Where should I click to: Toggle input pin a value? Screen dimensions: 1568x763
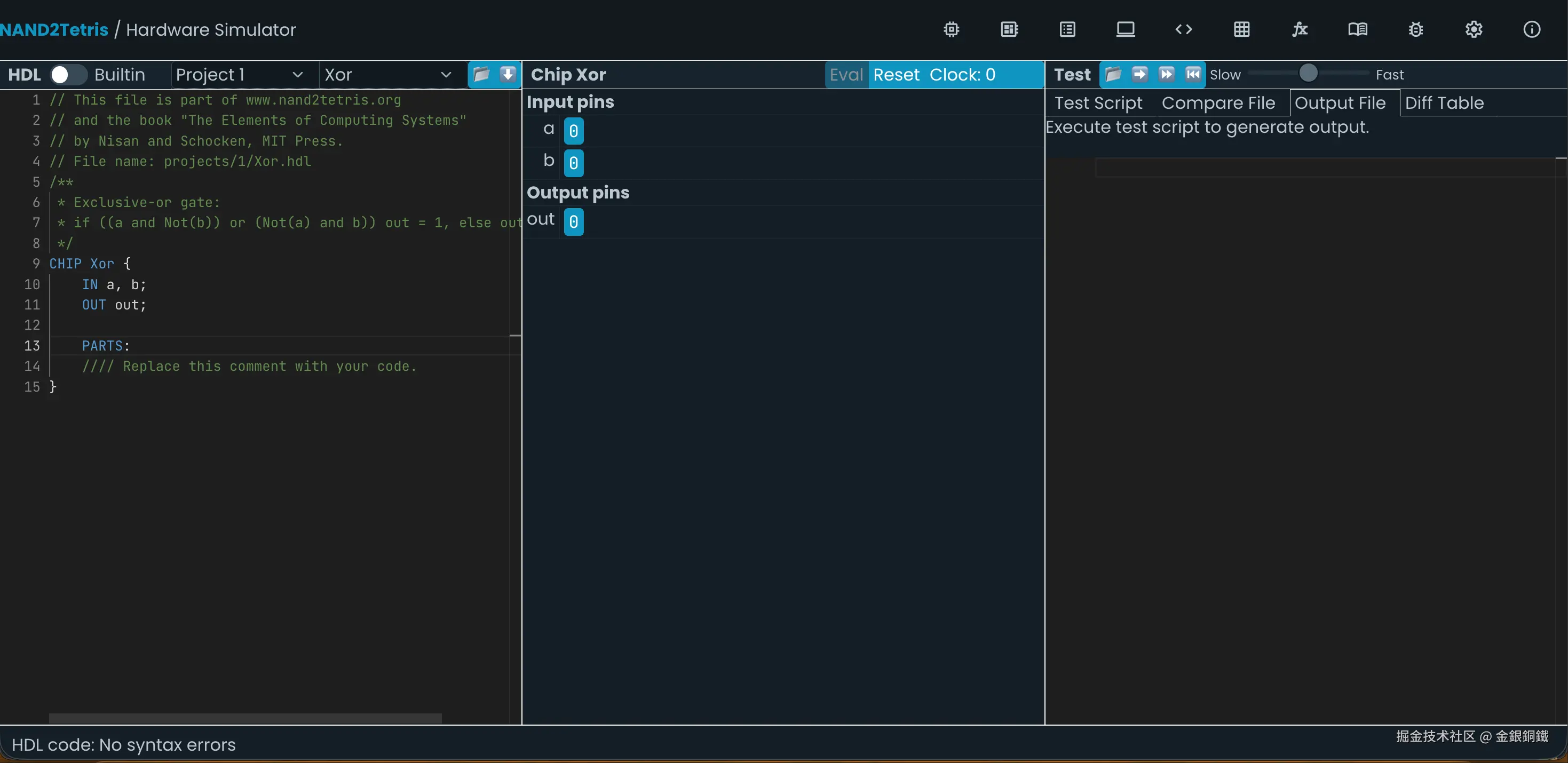coord(573,131)
